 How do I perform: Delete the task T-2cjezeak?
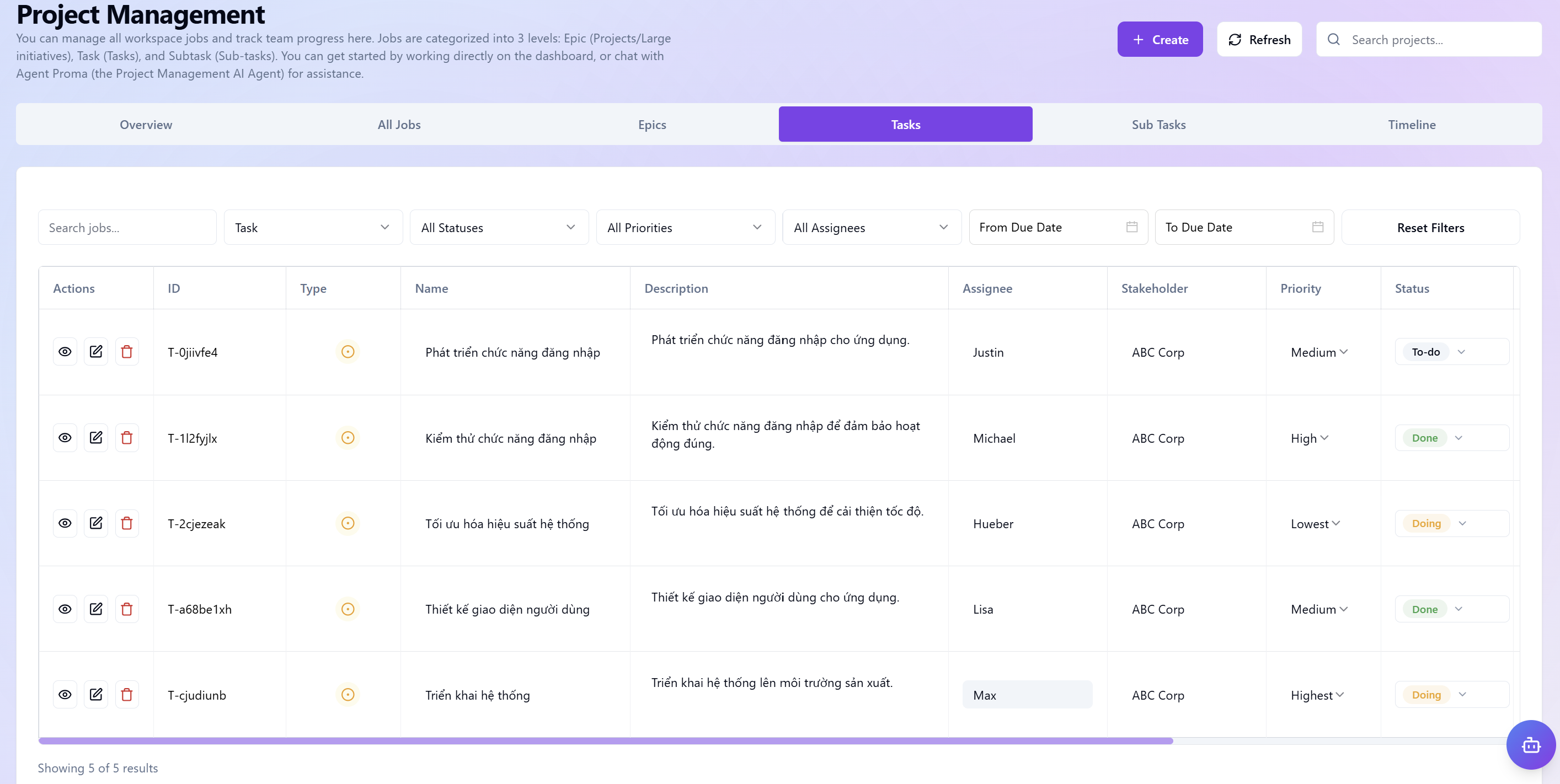[127, 523]
